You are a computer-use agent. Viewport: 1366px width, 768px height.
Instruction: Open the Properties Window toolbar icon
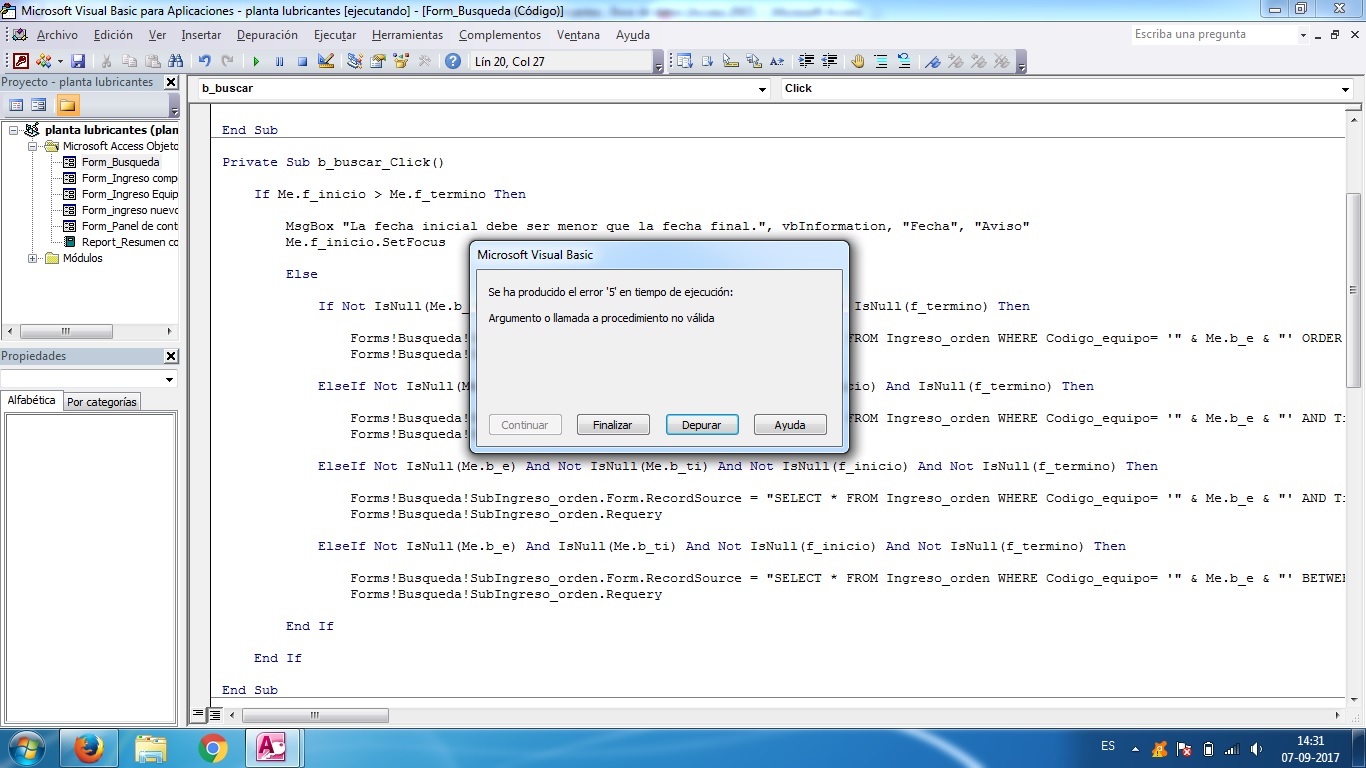click(x=378, y=61)
